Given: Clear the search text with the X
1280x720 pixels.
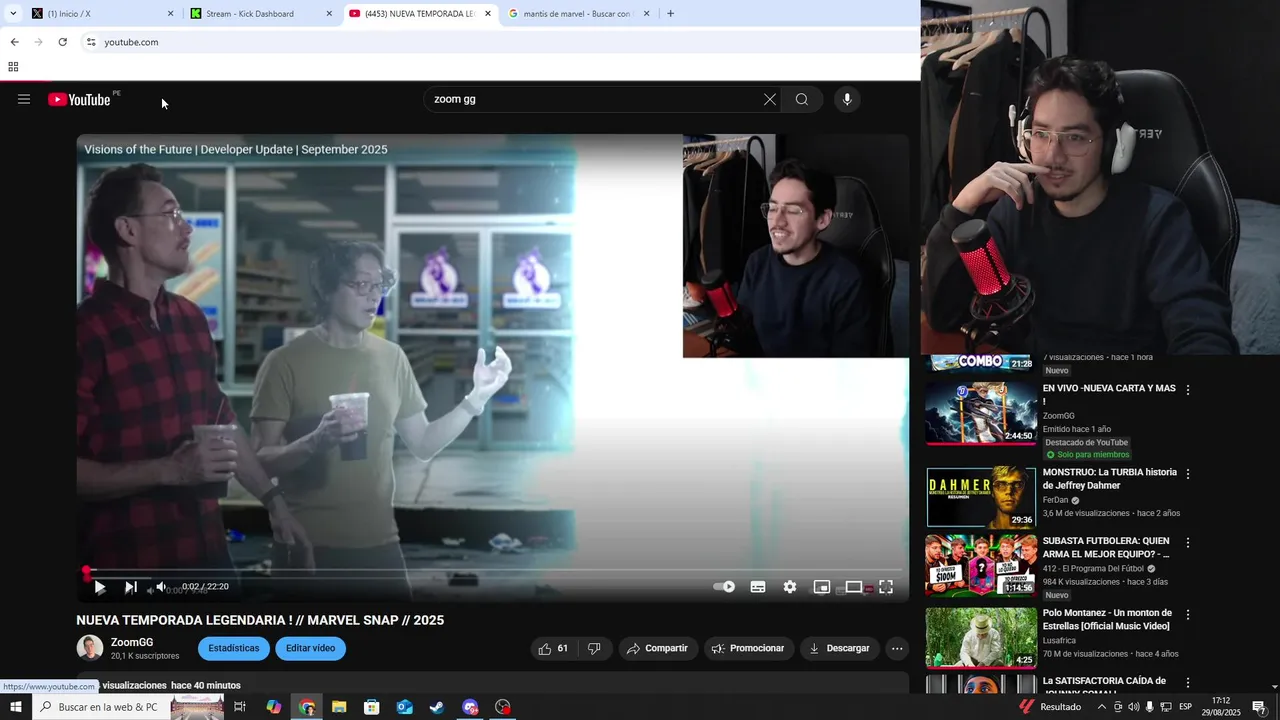Looking at the screenshot, I should point(769,99).
